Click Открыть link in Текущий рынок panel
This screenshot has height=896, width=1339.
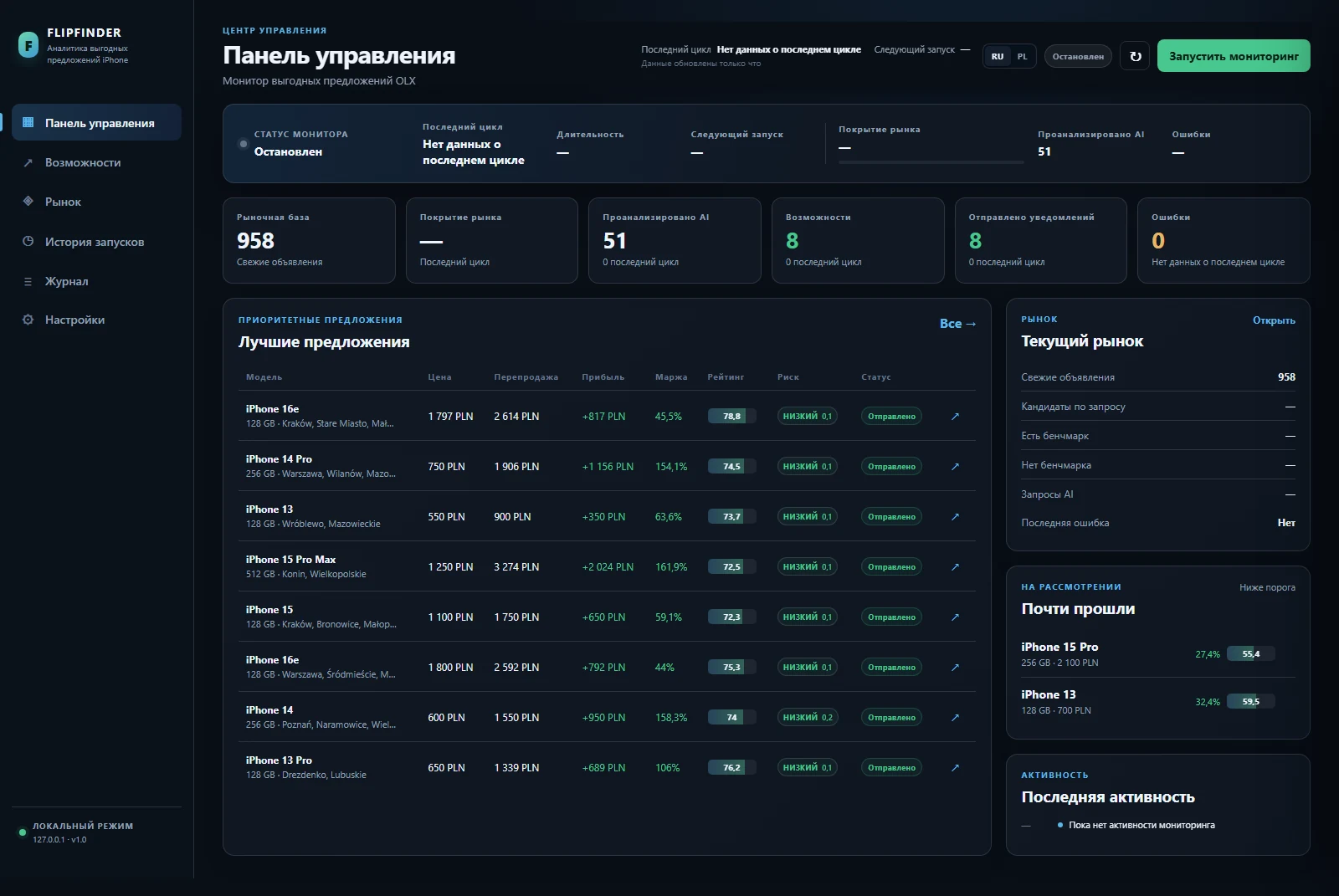coord(1274,320)
